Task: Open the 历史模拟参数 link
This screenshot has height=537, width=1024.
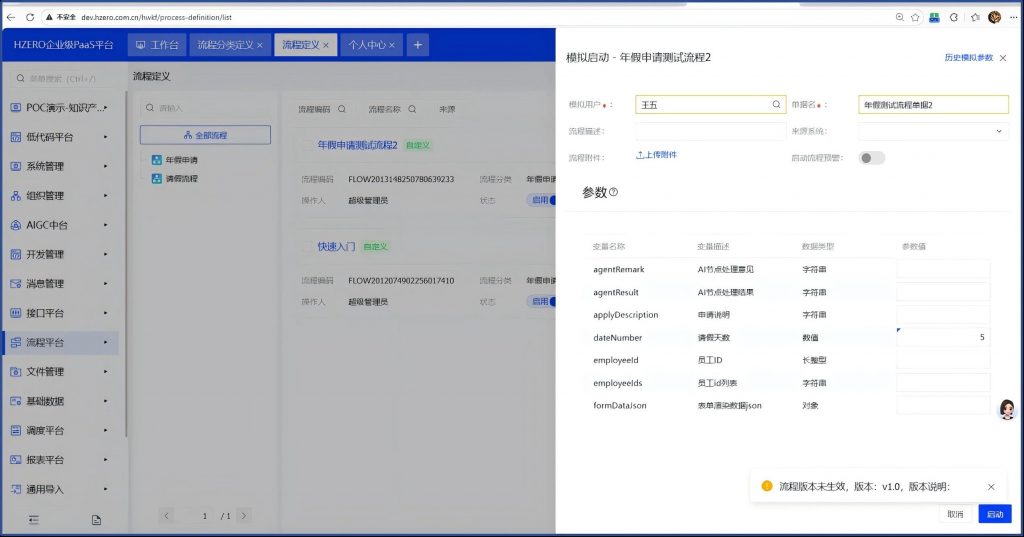Action: [968, 58]
